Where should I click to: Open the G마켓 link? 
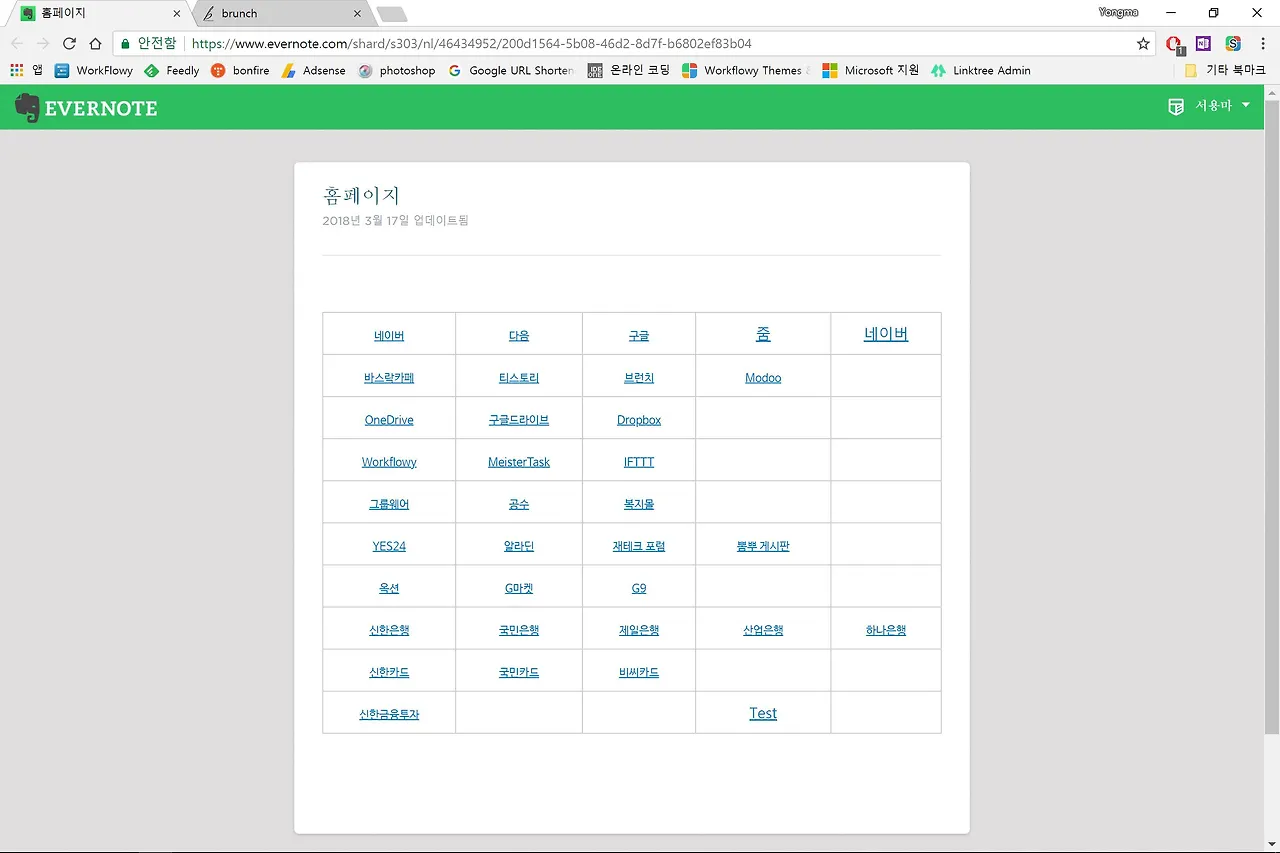click(x=519, y=588)
